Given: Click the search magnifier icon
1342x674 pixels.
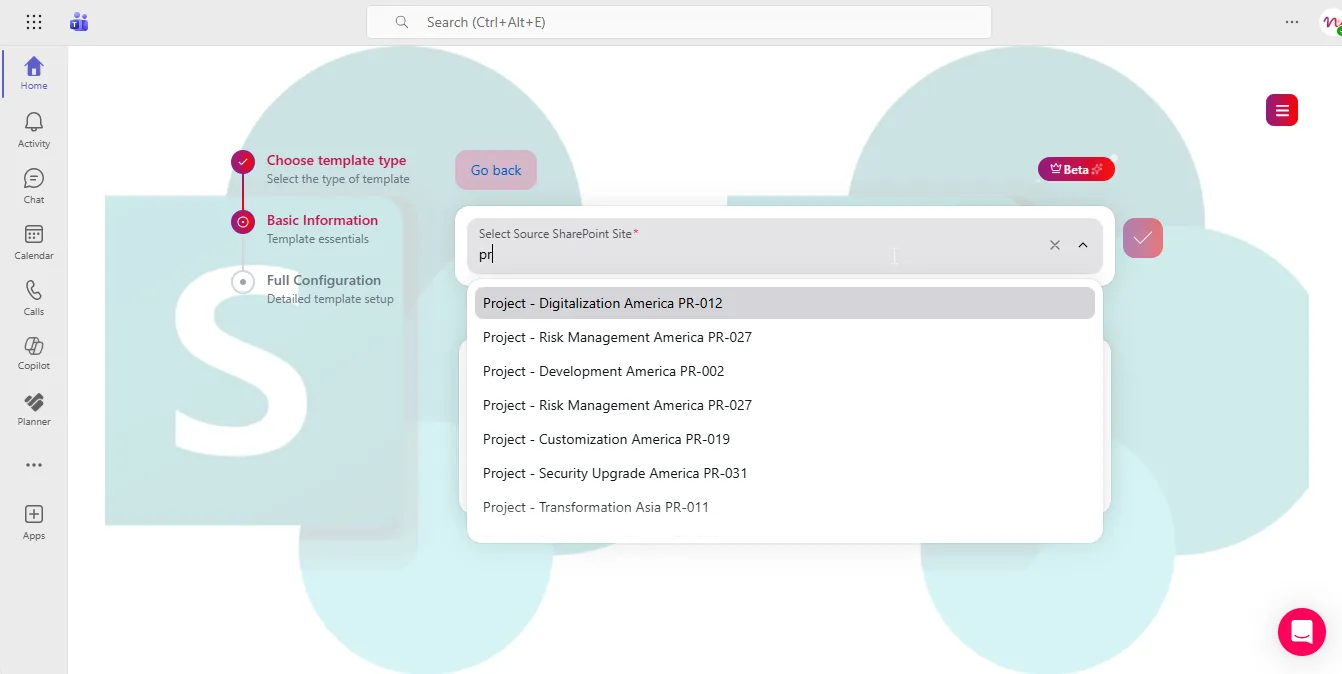Looking at the screenshot, I should pos(402,22).
